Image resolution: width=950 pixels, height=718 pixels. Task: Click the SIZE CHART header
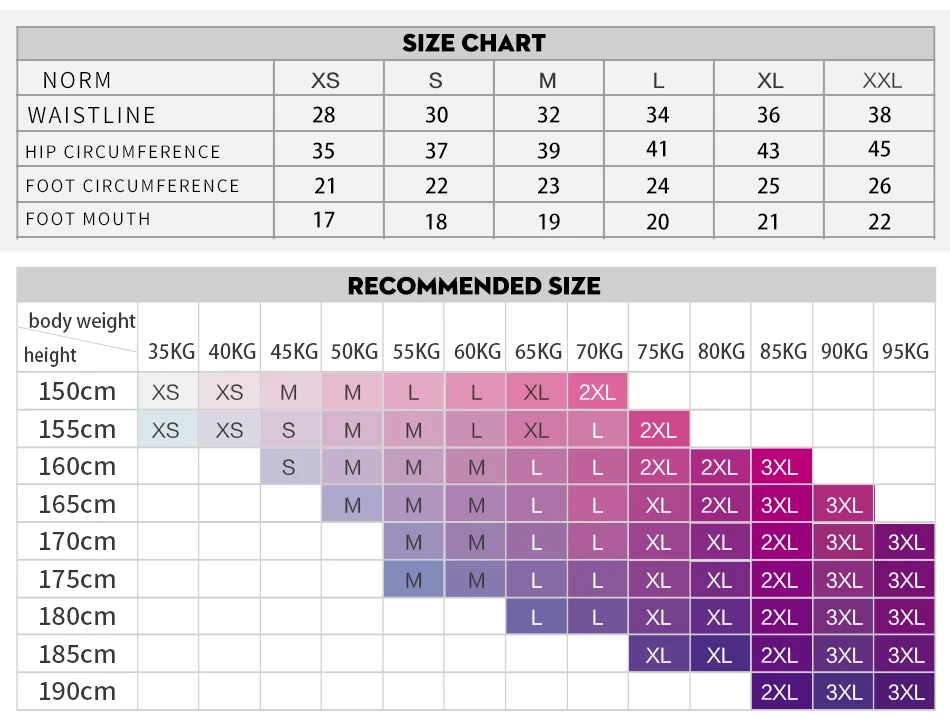[474, 43]
